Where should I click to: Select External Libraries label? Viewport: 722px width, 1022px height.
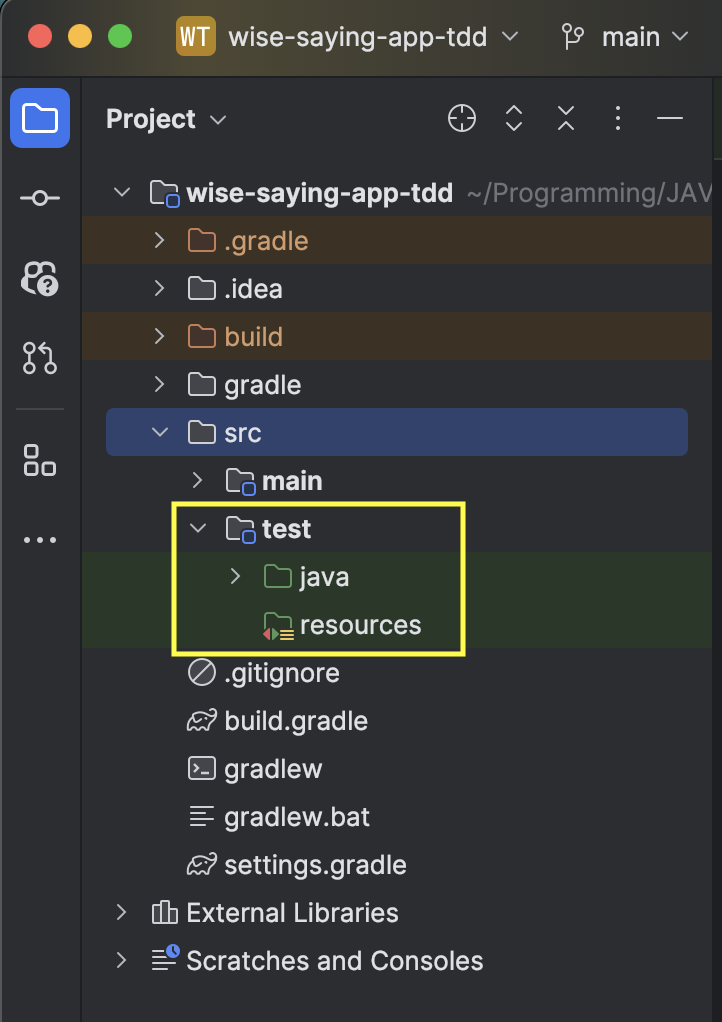[292, 912]
